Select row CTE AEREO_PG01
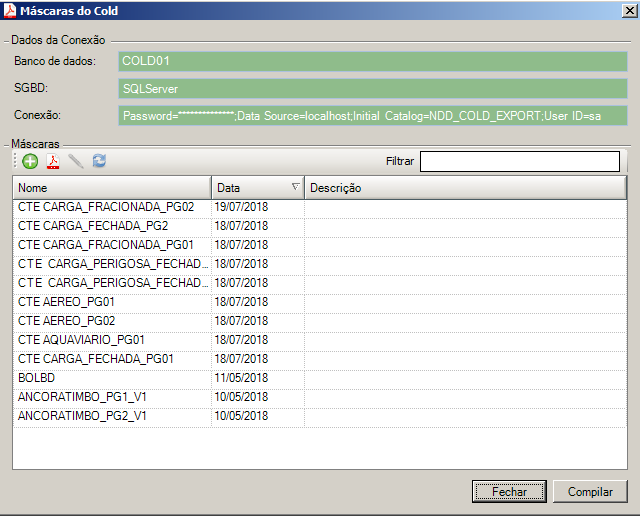 (x=320, y=302)
